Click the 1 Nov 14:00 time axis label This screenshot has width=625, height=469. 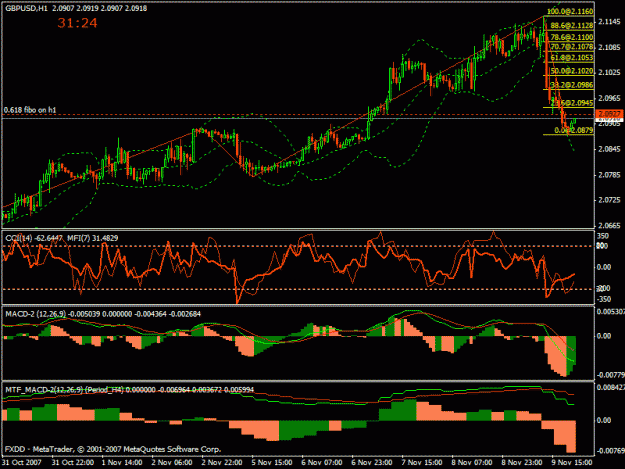point(122,463)
